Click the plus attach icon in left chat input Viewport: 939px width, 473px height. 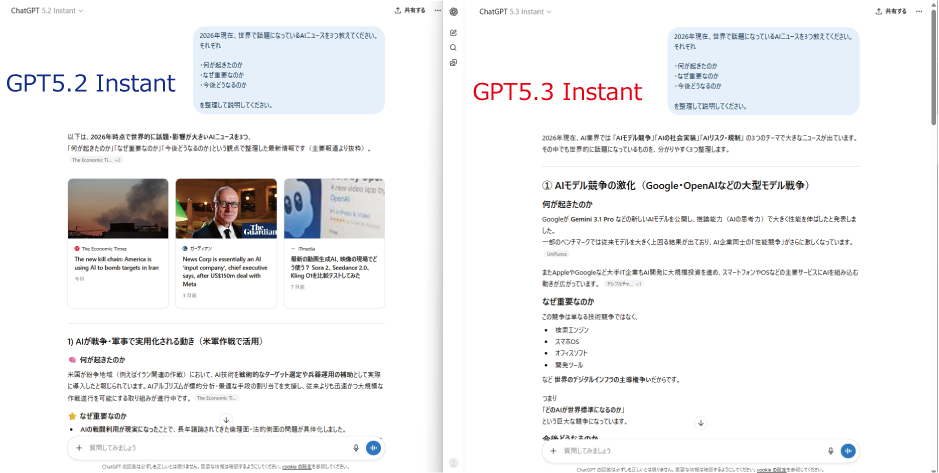[79, 449]
